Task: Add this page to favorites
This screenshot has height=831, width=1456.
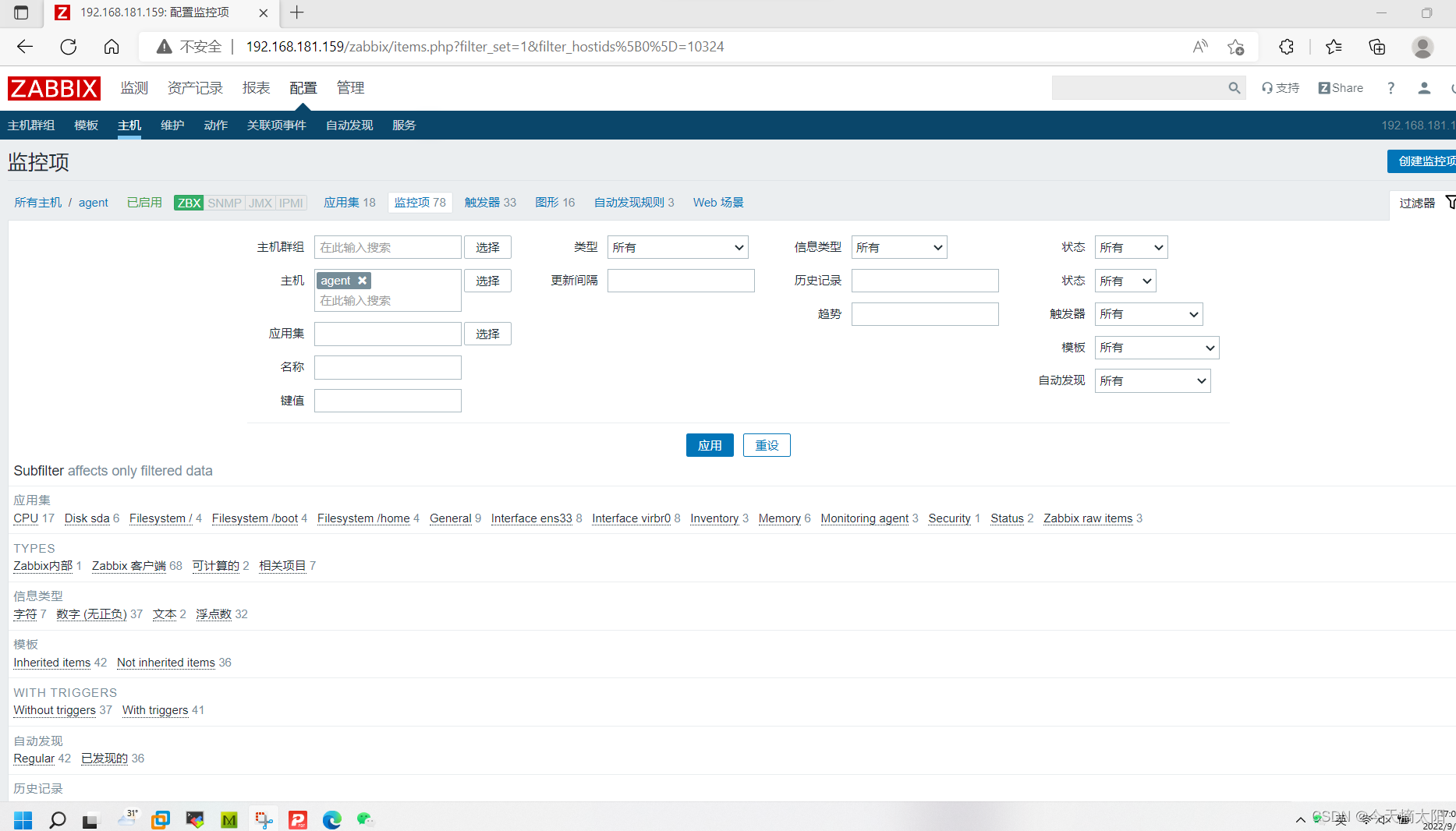Action: pyautogui.click(x=1235, y=47)
